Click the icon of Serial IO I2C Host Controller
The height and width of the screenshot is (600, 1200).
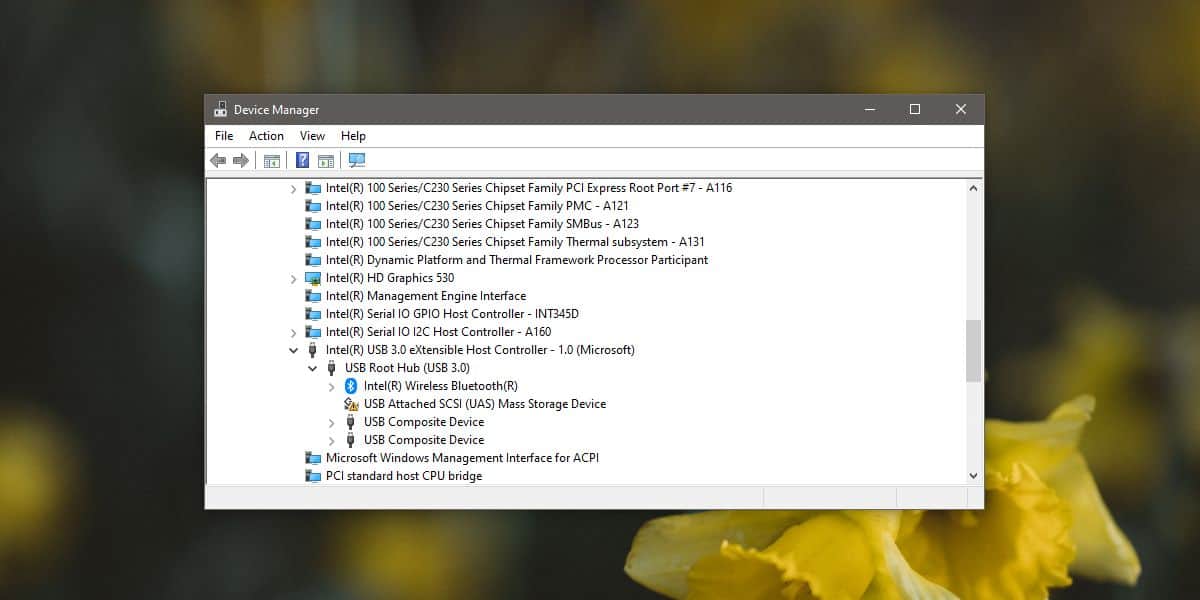coord(313,332)
